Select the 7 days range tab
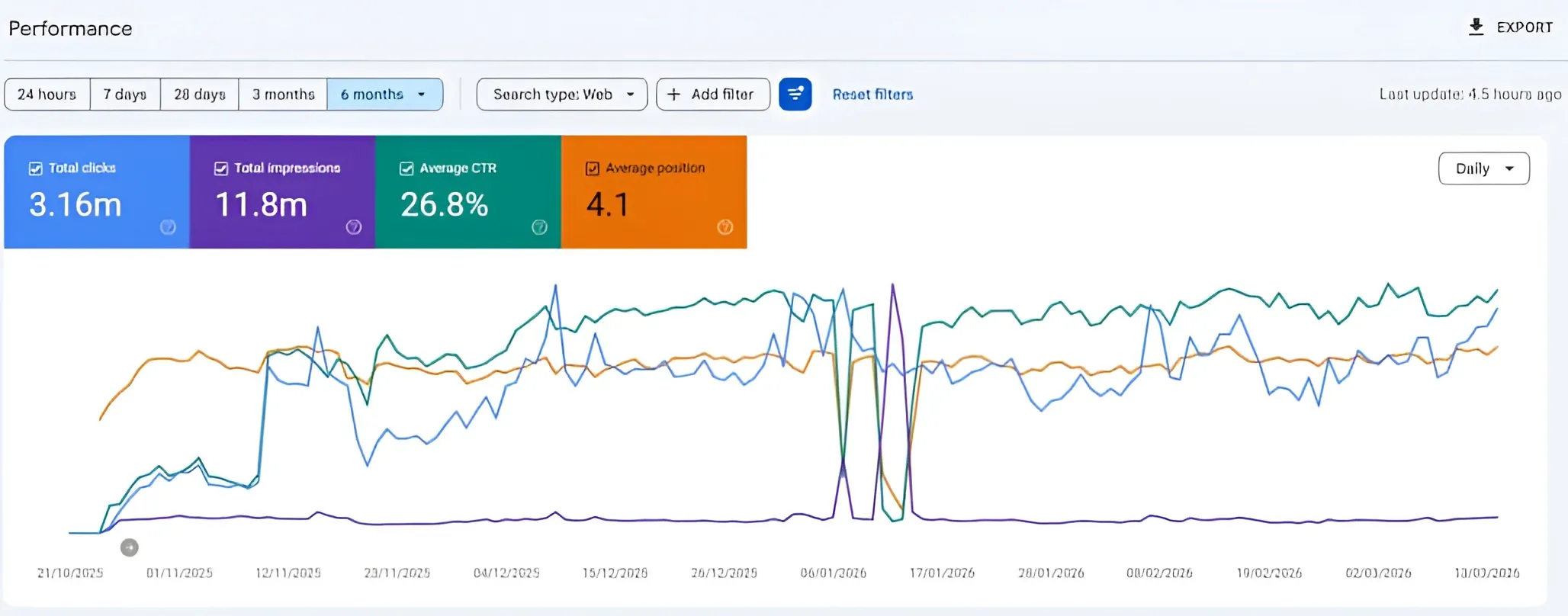 [125, 95]
